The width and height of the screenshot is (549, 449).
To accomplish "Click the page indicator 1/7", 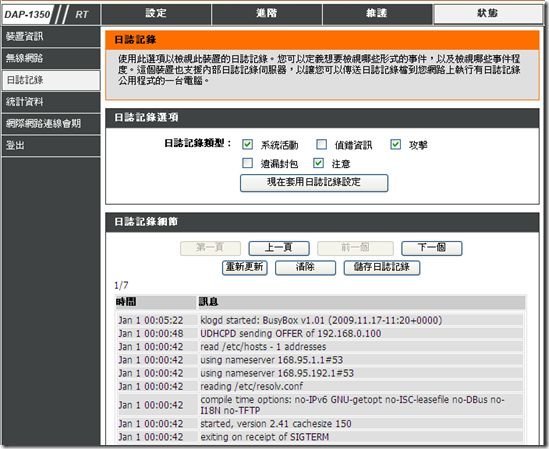I will click(121, 285).
